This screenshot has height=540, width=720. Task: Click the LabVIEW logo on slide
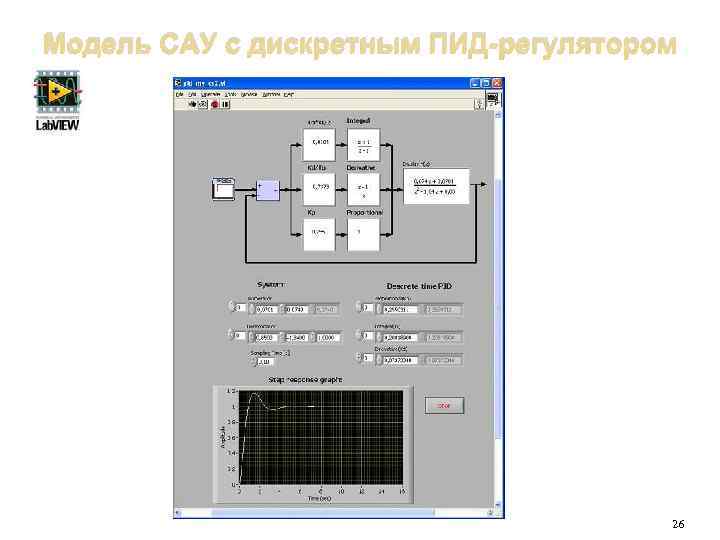pyautogui.click(x=57, y=100)
